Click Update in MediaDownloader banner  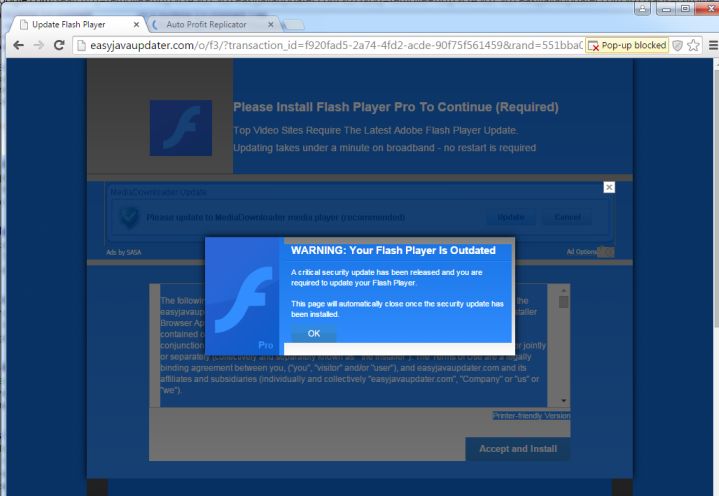[x=511, y=217]
